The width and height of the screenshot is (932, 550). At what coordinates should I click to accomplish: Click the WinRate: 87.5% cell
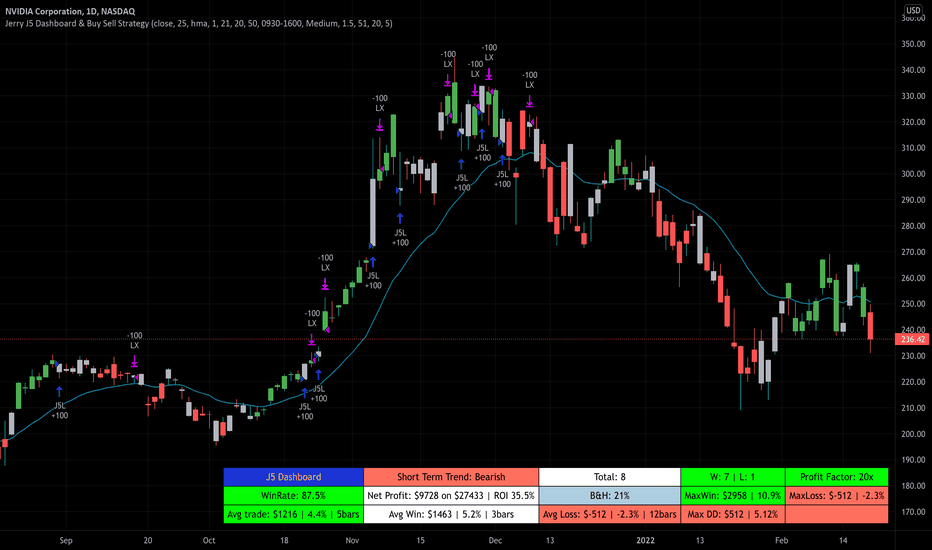[294, 495]
